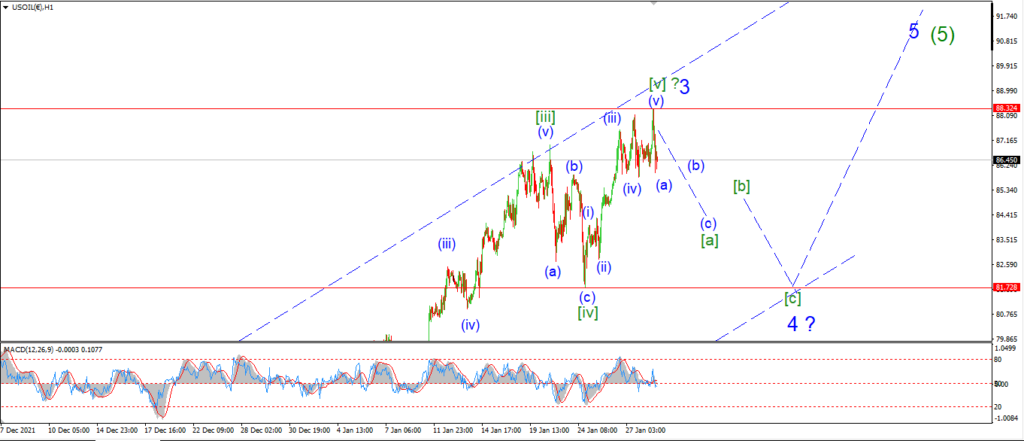Click the 91.740 price scale value

click(x=1004, y=16)
